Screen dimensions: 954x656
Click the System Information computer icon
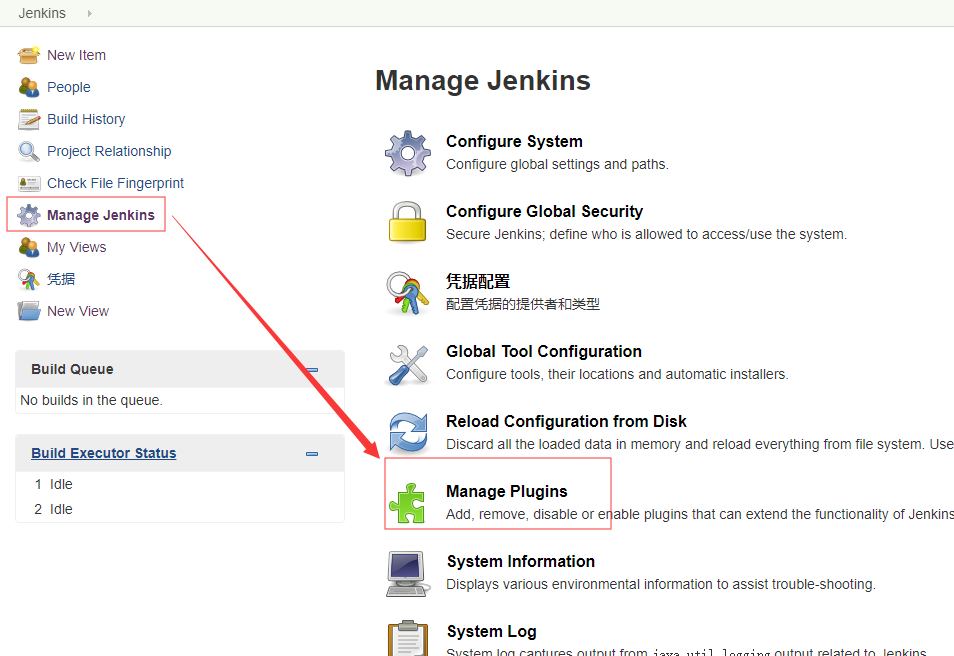[x=408, y=574]
